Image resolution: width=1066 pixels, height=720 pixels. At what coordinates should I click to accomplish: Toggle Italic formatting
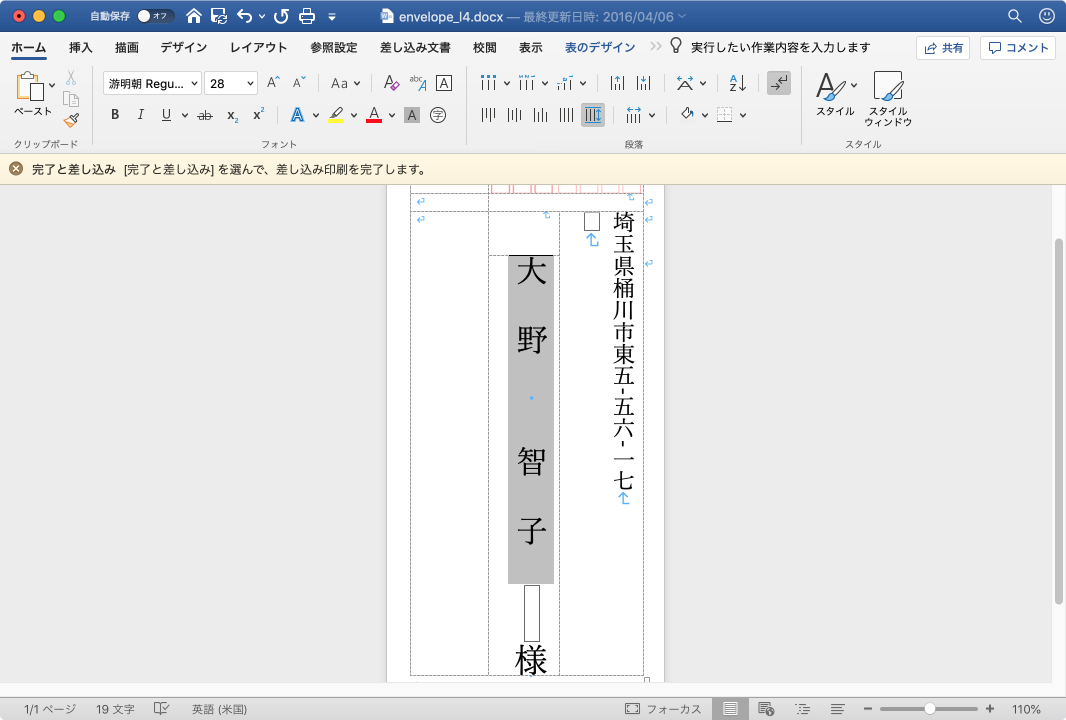(x=141, y=115)
